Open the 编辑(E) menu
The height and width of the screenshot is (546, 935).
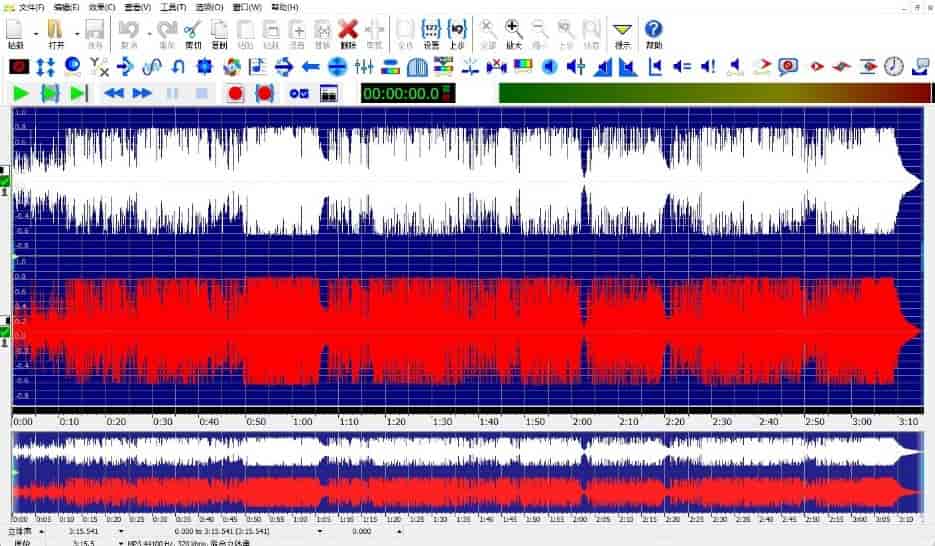[66, 8]
